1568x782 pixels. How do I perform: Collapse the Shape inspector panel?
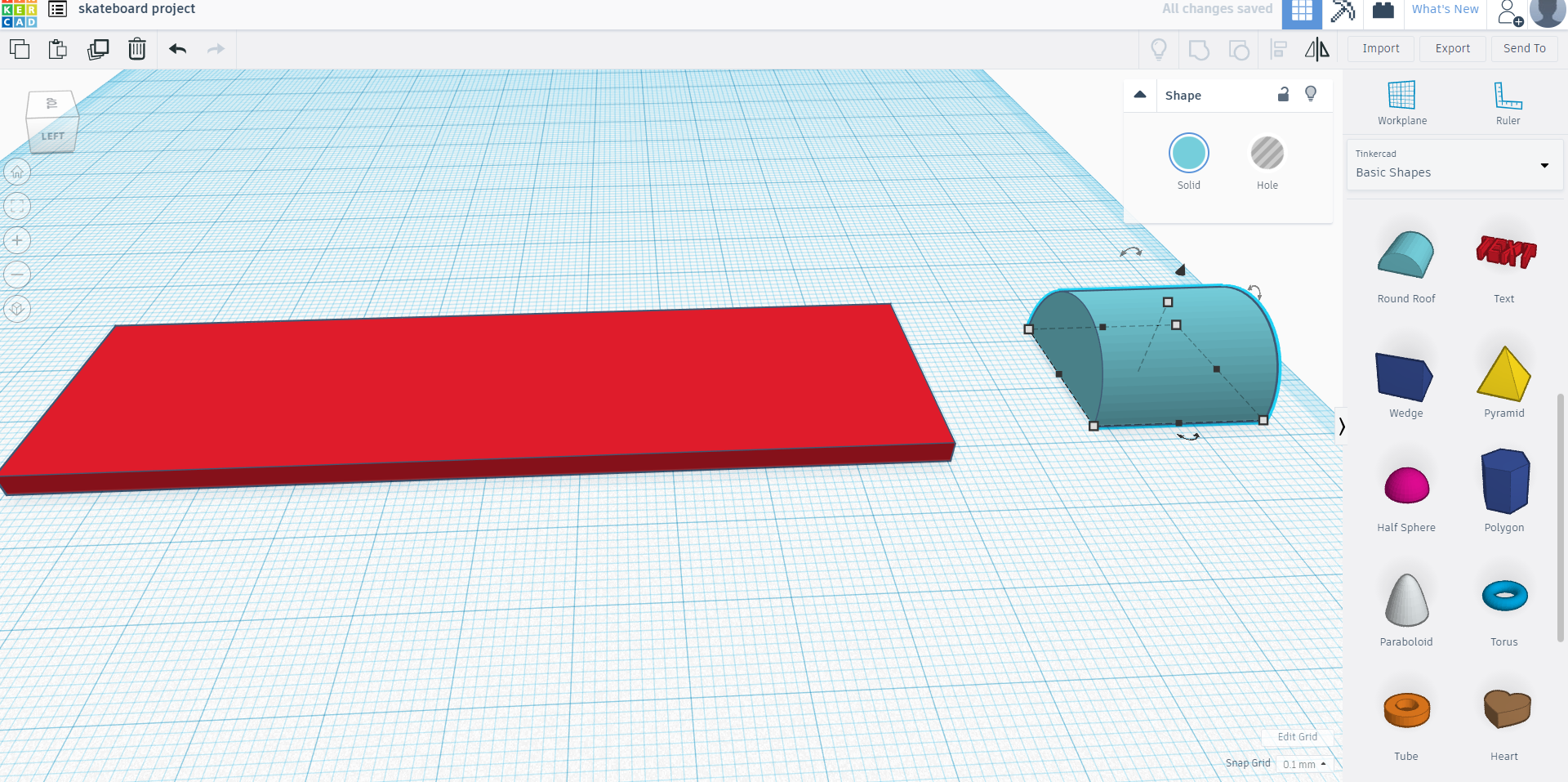coord(1140,95)
